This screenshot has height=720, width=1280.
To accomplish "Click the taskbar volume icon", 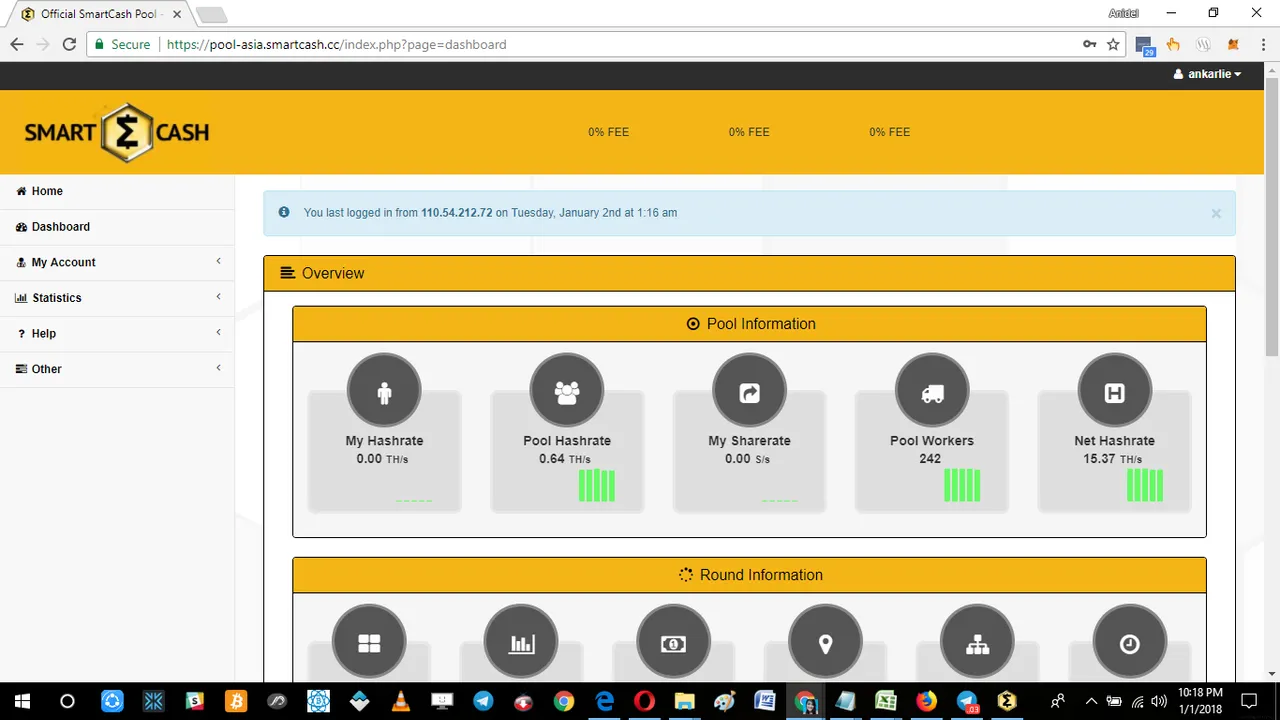I will point(1160,701).
